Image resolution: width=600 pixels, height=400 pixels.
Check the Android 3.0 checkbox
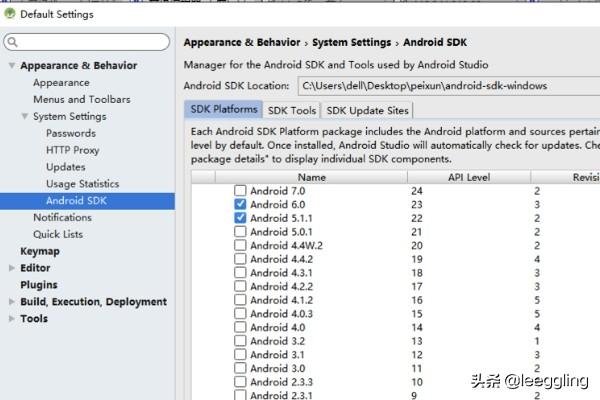point(240,368)
